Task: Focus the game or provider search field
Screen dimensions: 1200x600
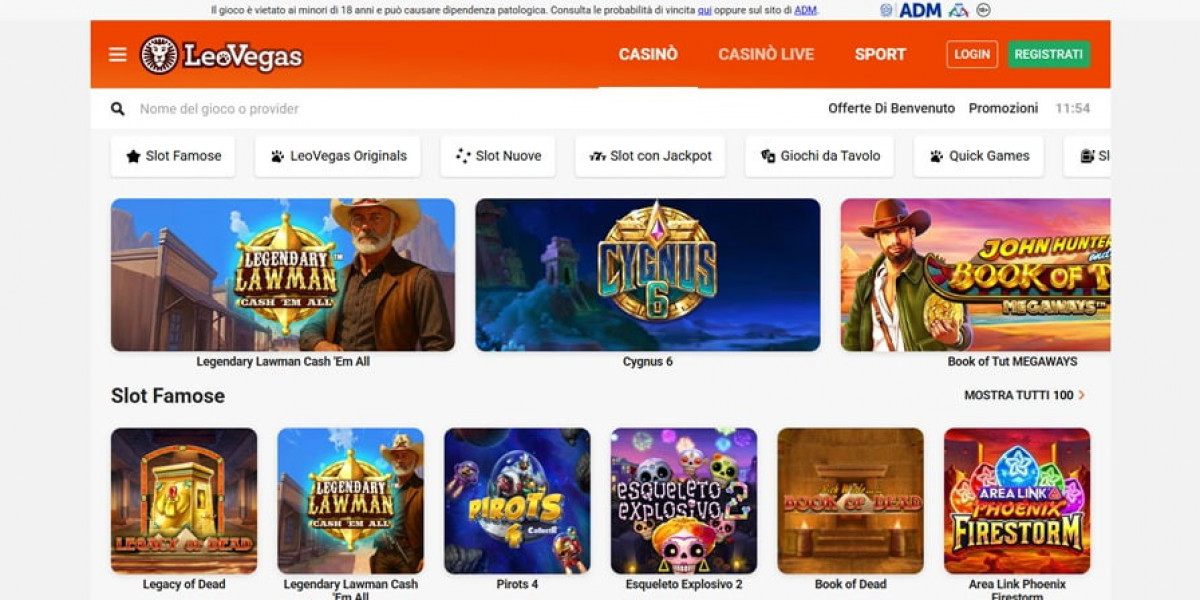Action: pyautogui.click(x=460, y=109)
